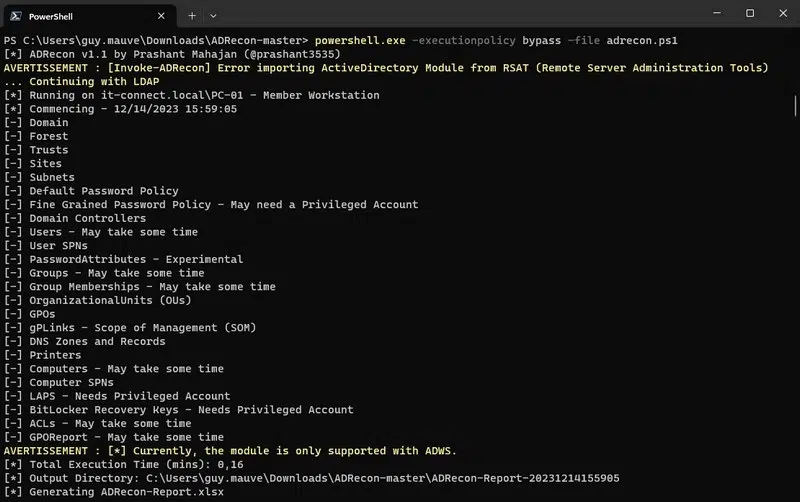Click the 'DNS Zones and Records' line
The image size is (800, 502).
[85, 341]
